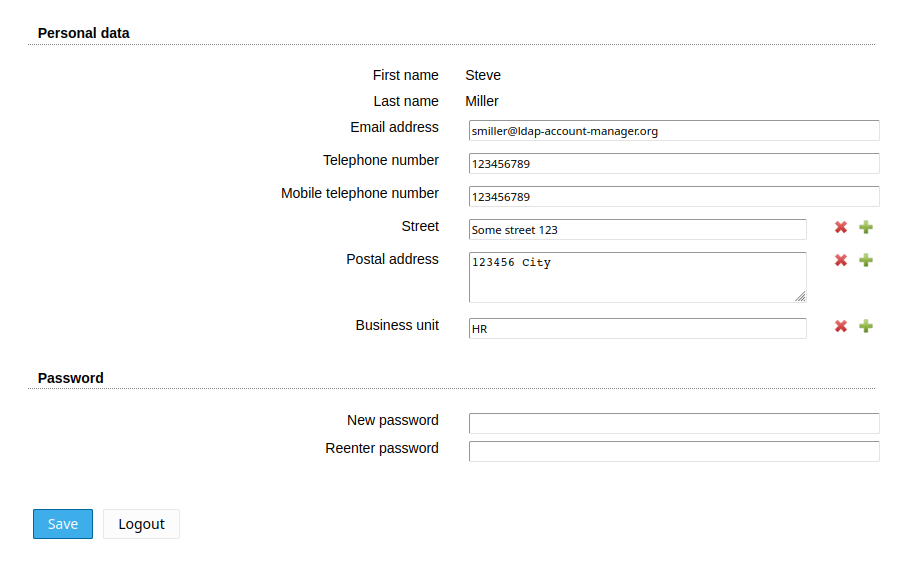Image resolution: width=908 pixels, height=569 pixels.
Task: Select the Mobile telephone number field
Action: point(673,197)
